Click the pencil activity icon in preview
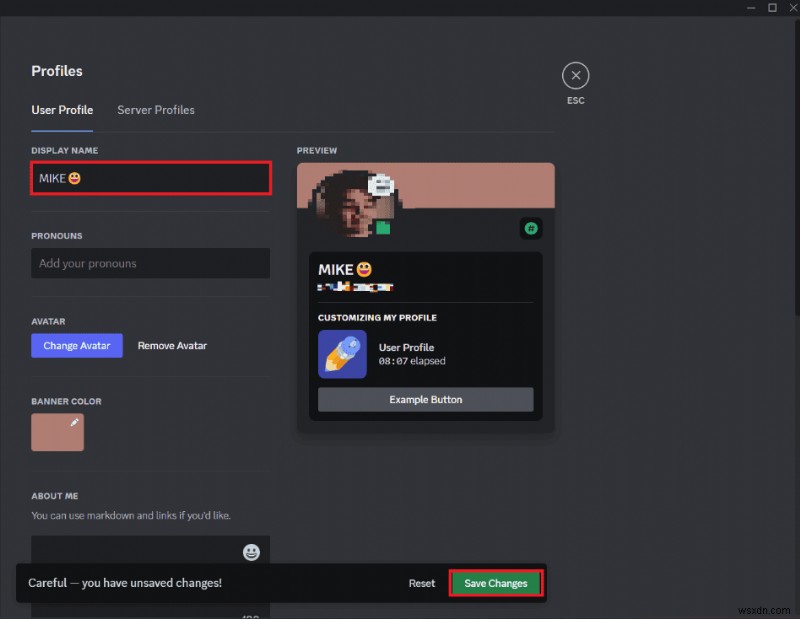Image resolution: width=800 pixels, height=619 pixels. (x=342, y=354)
